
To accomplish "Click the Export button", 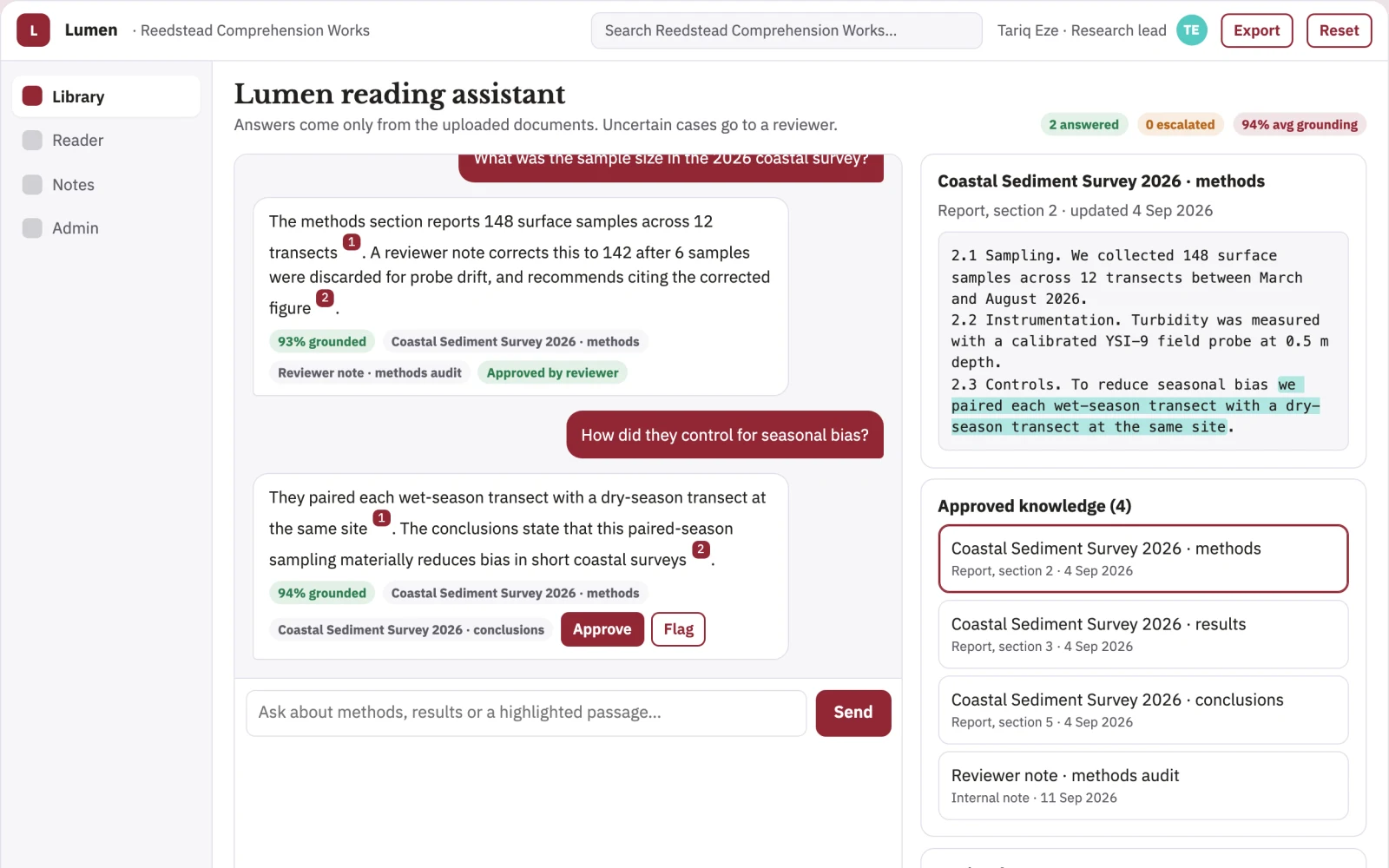I will click(1256, 30).
